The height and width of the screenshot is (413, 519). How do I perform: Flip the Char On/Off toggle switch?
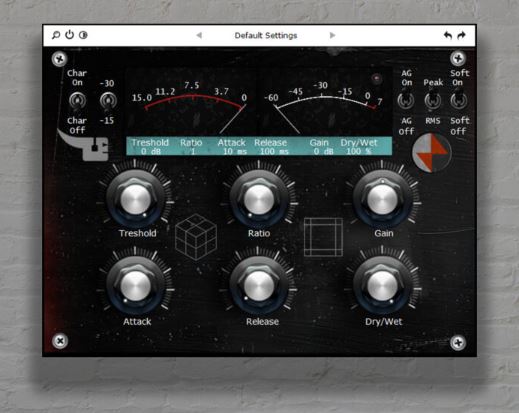click(77, 101)
